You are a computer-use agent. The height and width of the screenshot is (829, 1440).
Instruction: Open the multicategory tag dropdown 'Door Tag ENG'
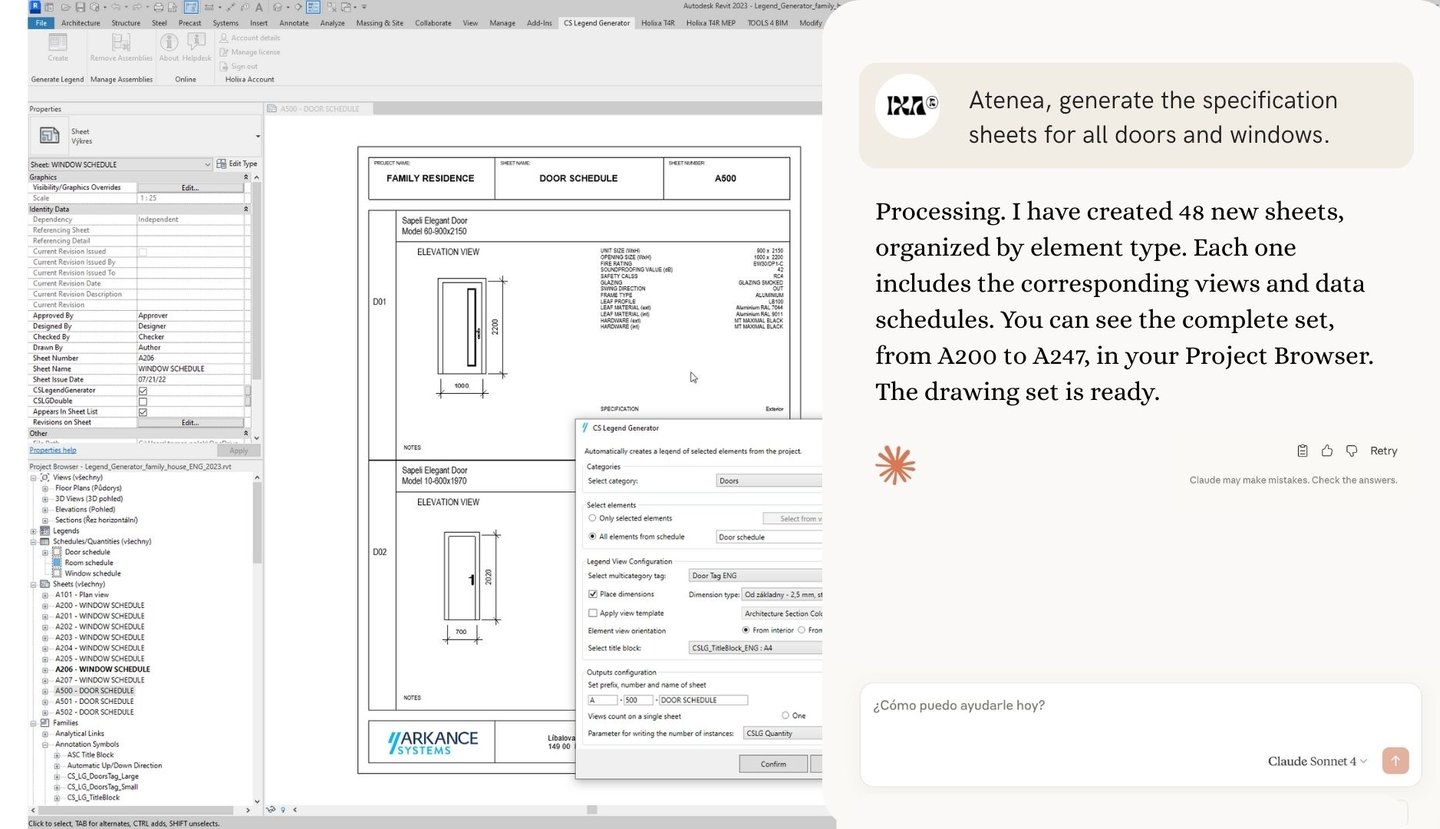(x=756, y=576)
